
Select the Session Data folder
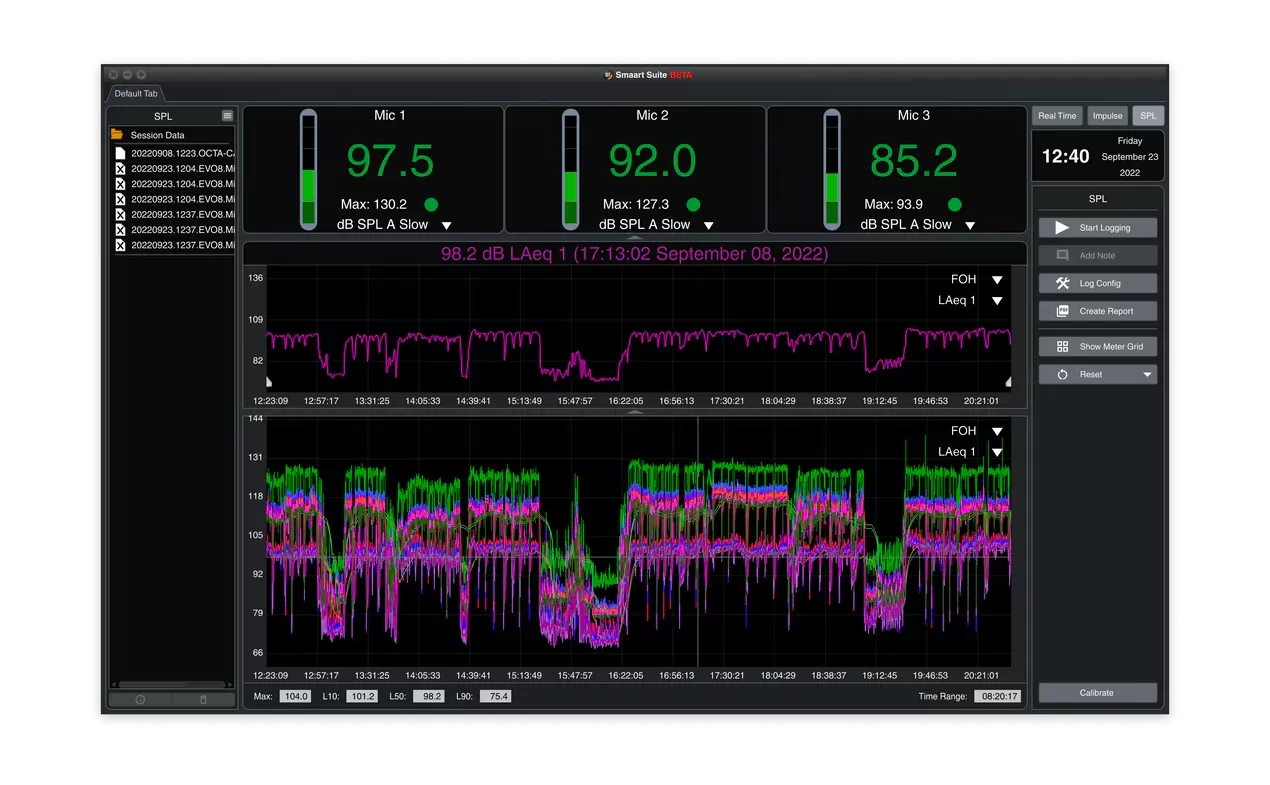(171, 135)
